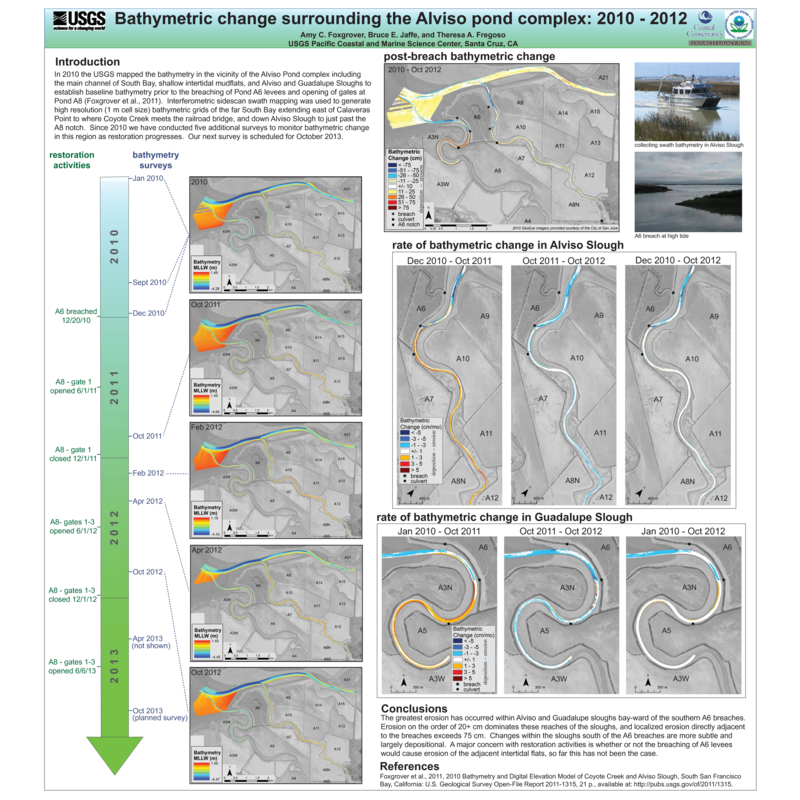This screenshot has width=800, height=800.
Task: Click the north arrow in the Oct 2011 bathymetry map
Action: click(x=230, y=405)
